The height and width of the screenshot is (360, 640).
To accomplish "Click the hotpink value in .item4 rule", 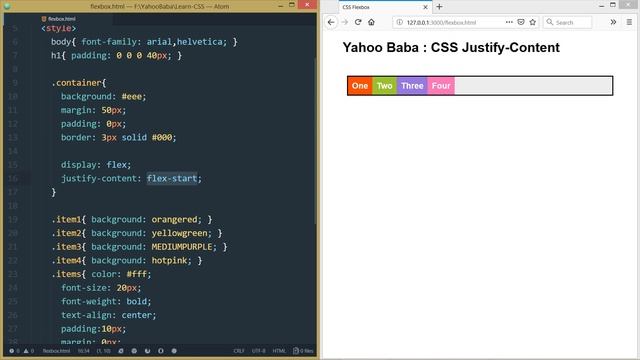I will tap(169, 260).
